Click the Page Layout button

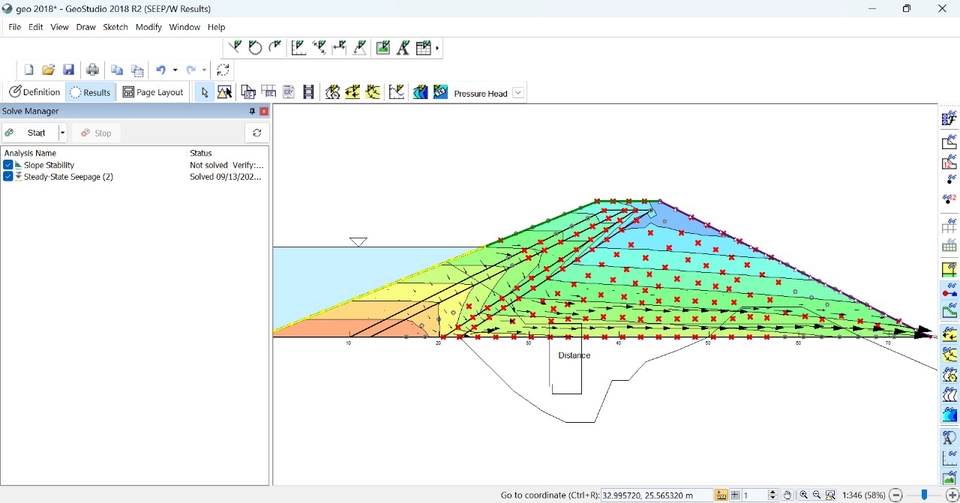pos(153,92)
